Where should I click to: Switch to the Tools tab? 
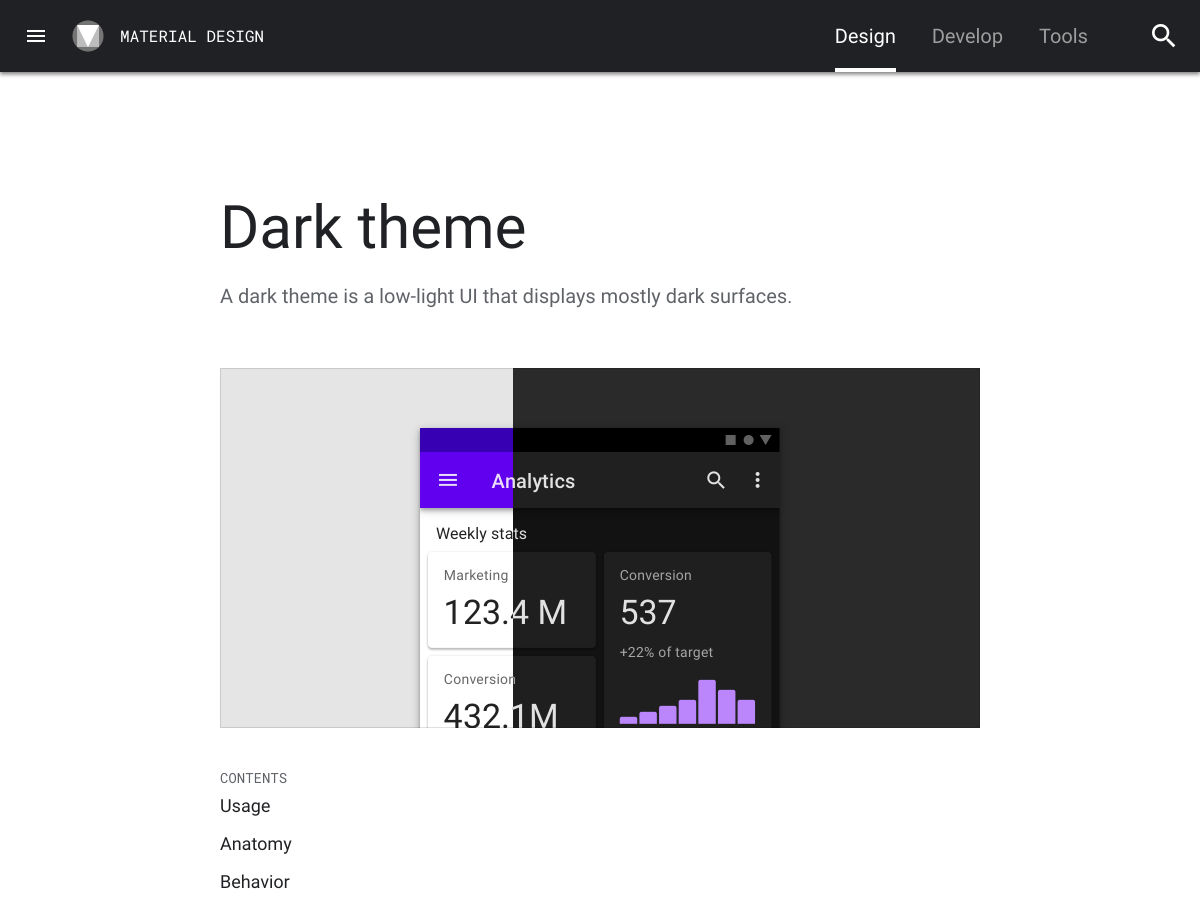pos(1063,36)
